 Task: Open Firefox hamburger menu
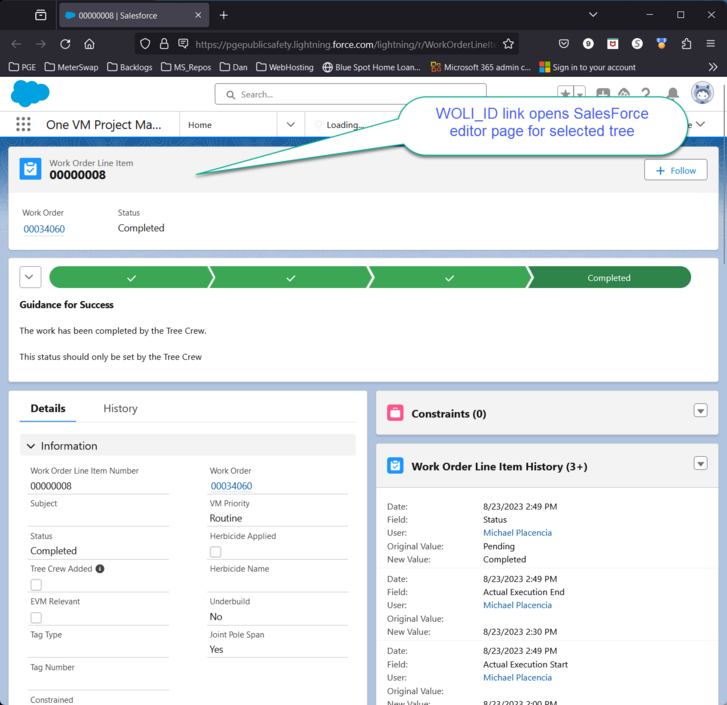pyautogui.click(x=710, y=44)
